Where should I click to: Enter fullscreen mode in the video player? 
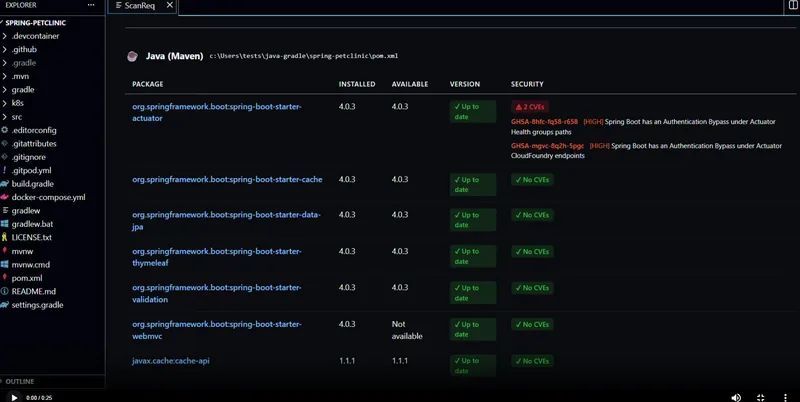tap(760, 397)
